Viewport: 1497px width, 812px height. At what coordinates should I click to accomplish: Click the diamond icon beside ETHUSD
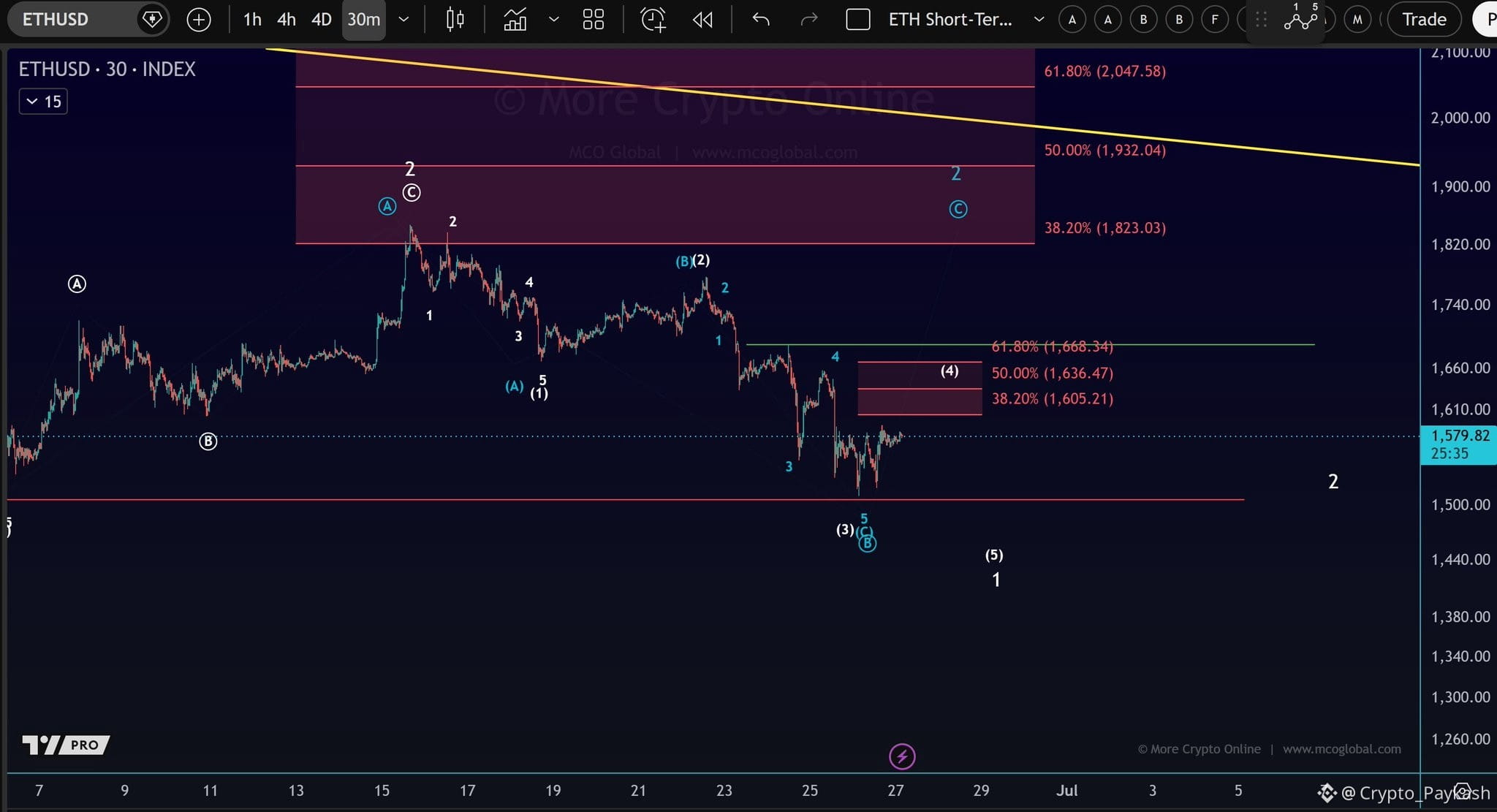pos(152,19)
